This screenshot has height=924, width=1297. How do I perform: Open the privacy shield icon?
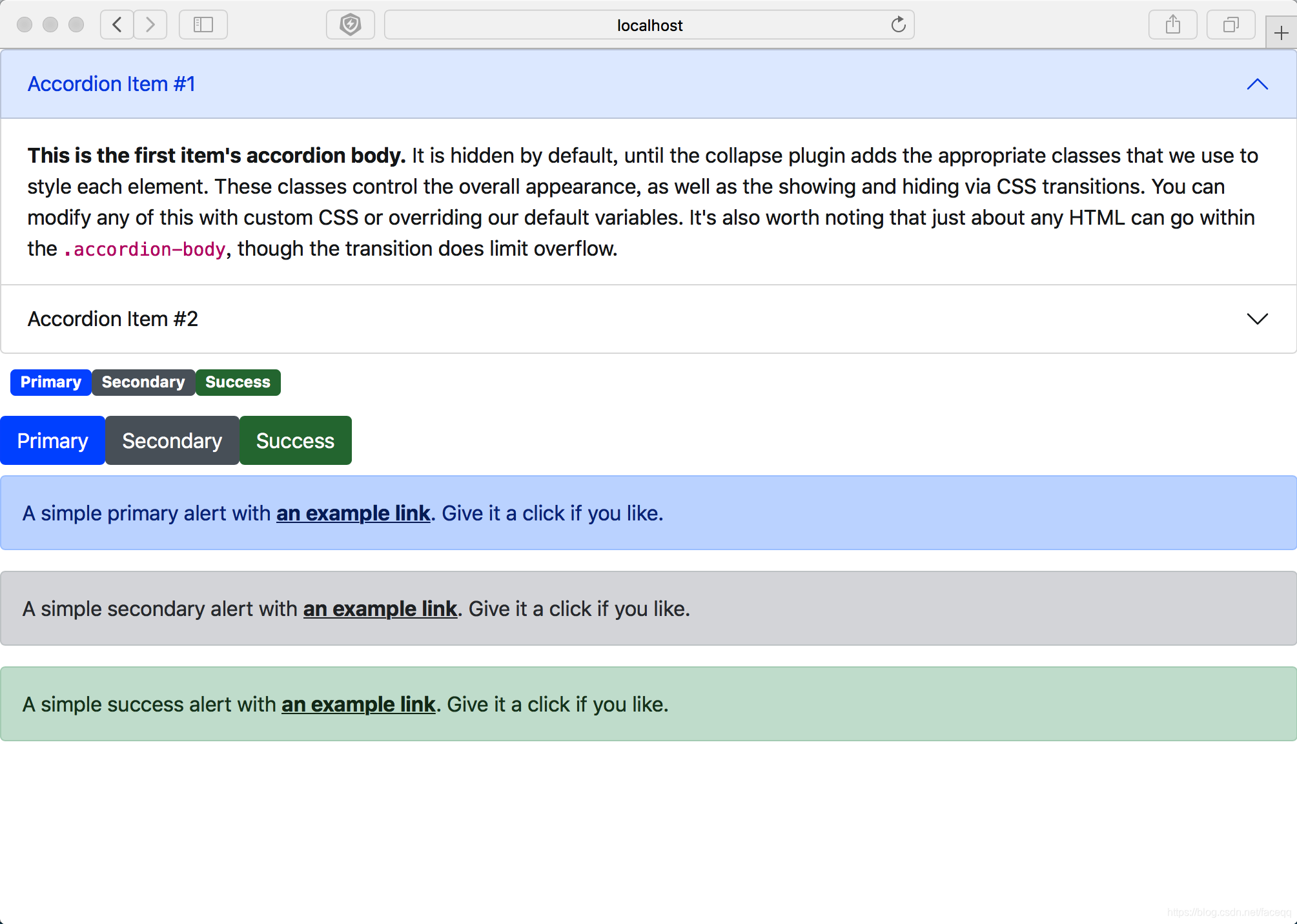(350, 25)
